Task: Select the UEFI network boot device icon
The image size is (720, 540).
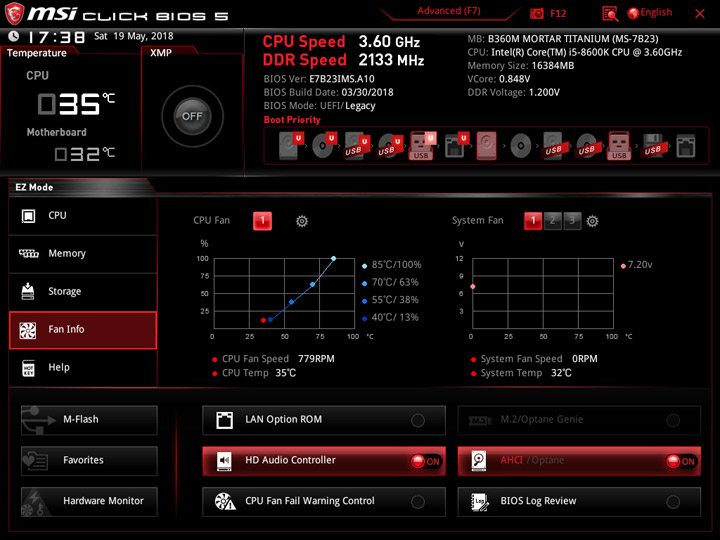Action: [456, 146]
